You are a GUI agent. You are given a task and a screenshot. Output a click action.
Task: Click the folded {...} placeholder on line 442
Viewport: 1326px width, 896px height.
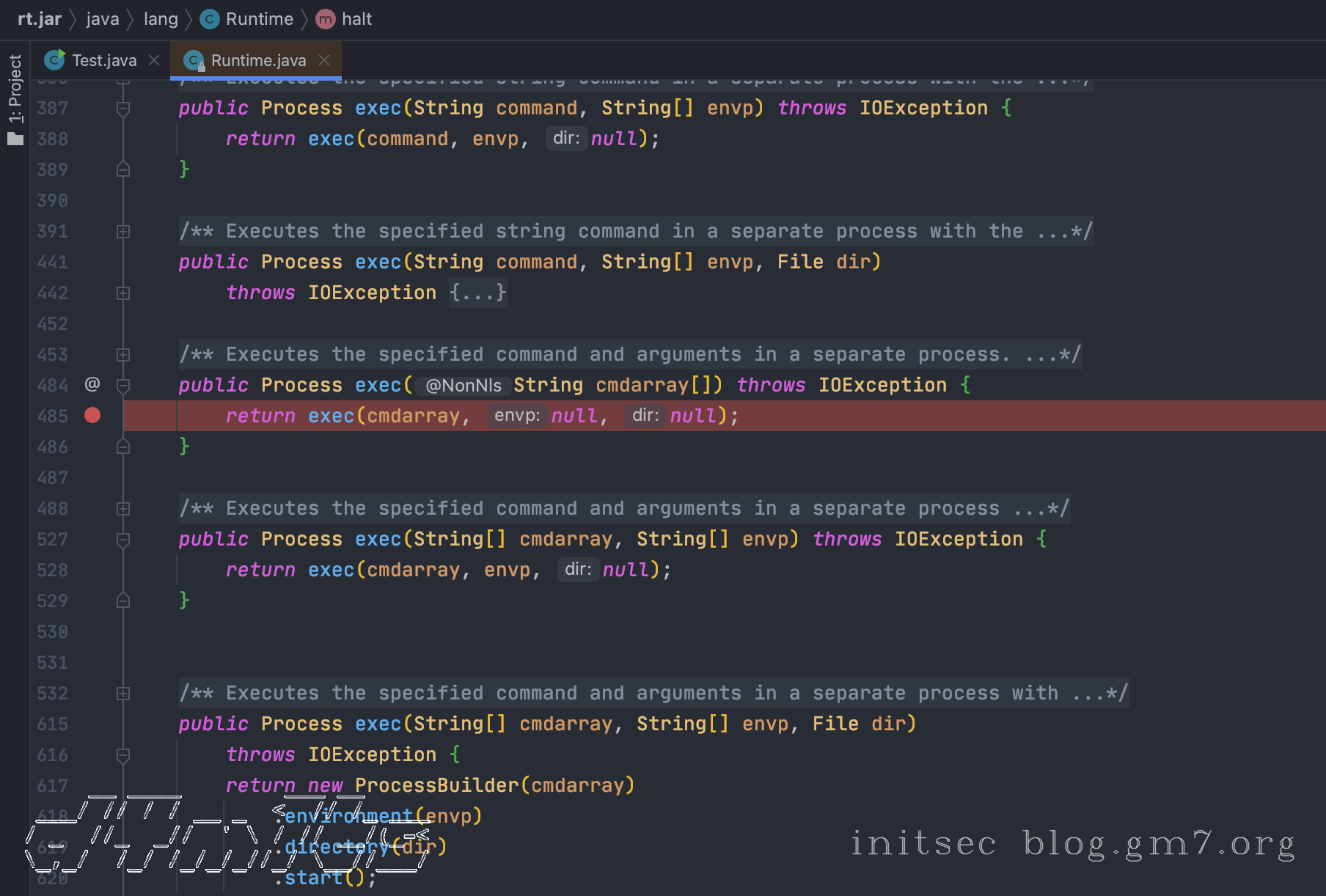pos(478,293)
